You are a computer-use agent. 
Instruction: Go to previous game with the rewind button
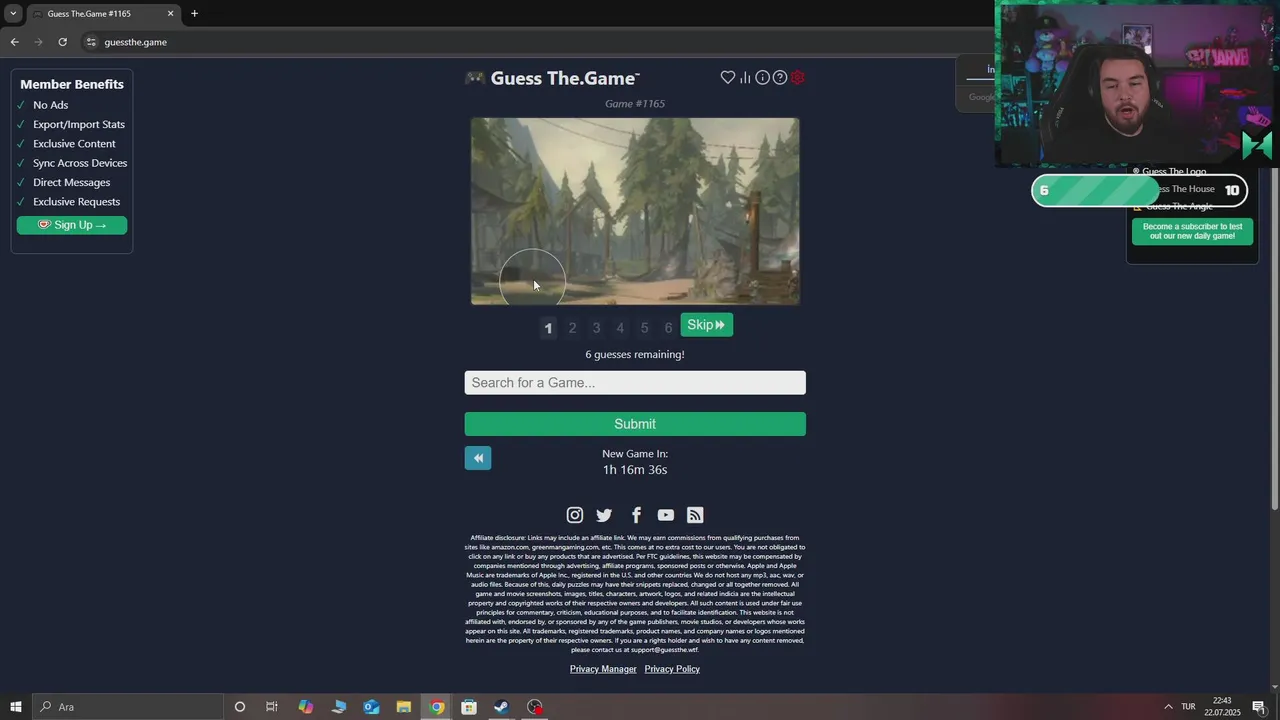click(478, 458)
